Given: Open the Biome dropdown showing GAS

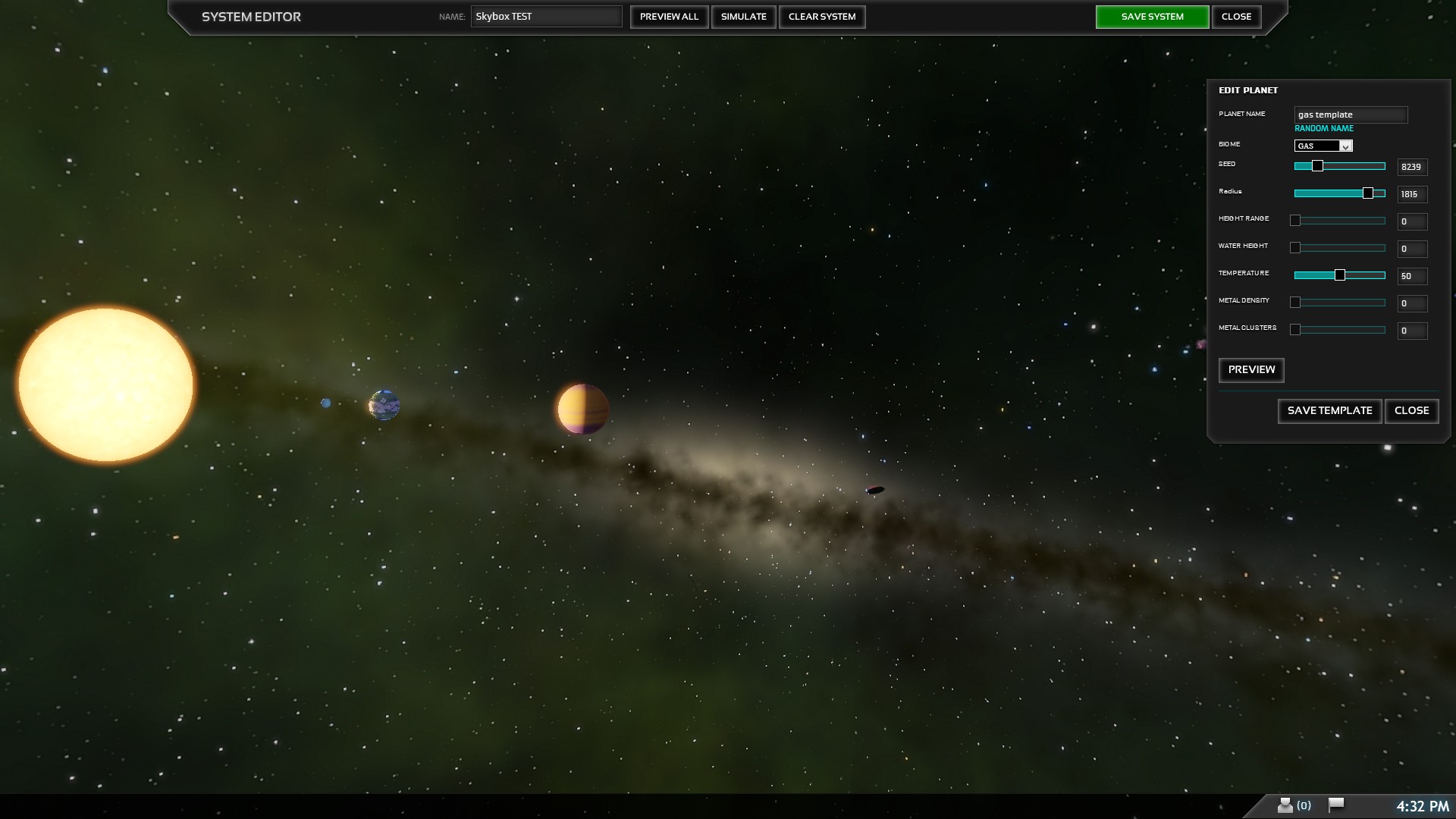Looking at the screenshot, I should pos(1323,146).
